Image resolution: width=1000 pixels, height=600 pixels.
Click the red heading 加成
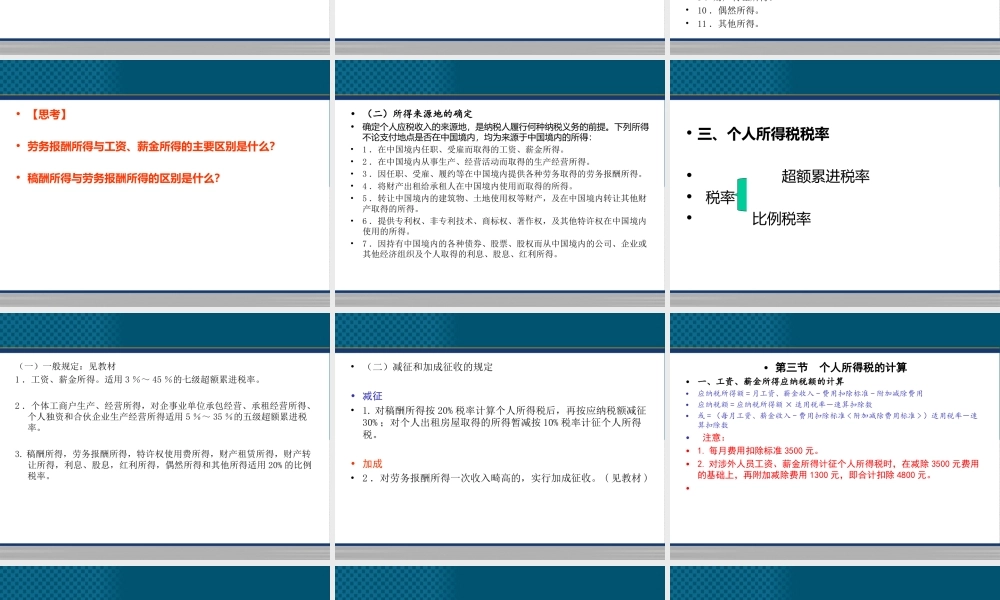pyautogui.click(x=371, y=463)
